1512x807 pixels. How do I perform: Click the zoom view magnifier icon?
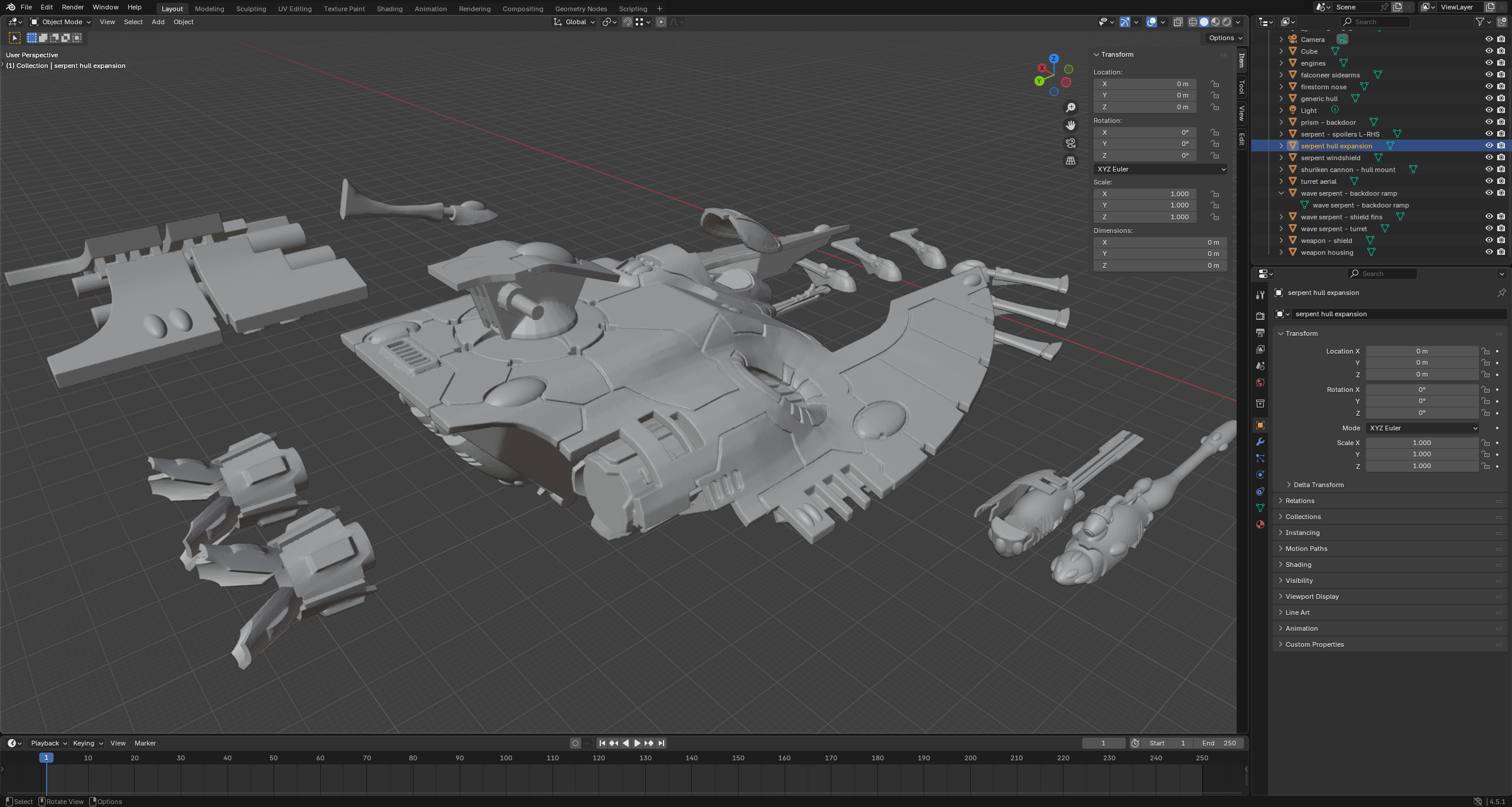(1070, 108)
